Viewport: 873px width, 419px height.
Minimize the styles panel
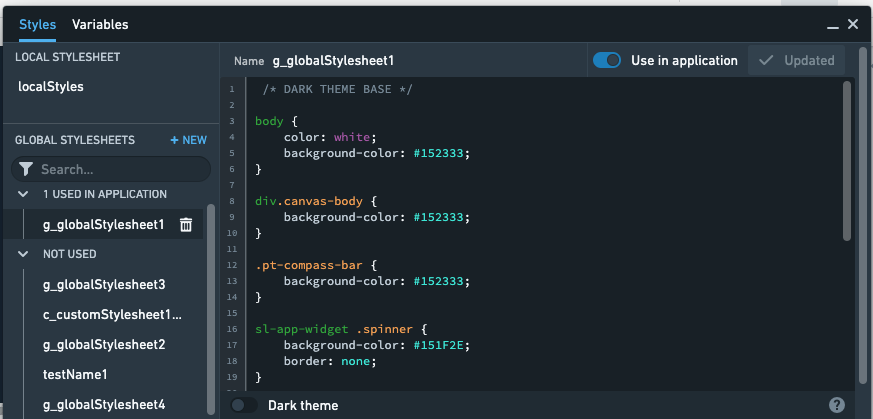pyautogui.click(x=833, y=25)
